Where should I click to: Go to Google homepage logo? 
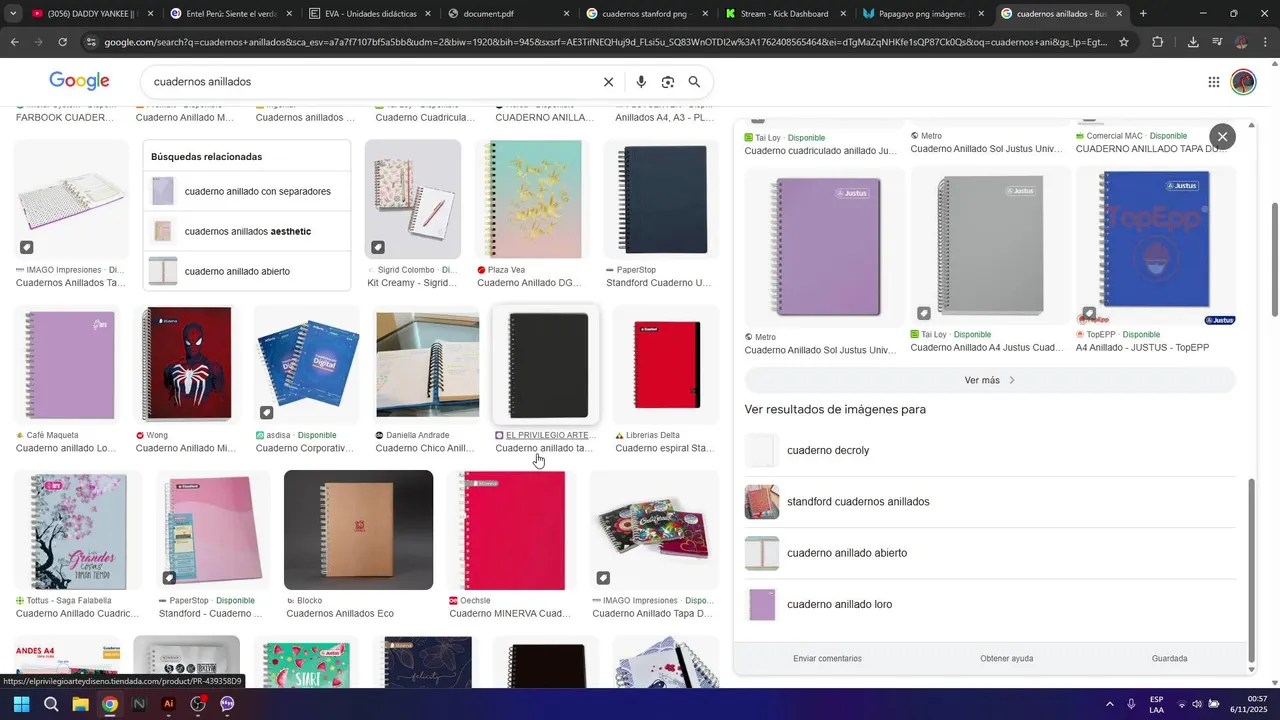point(79,81)
